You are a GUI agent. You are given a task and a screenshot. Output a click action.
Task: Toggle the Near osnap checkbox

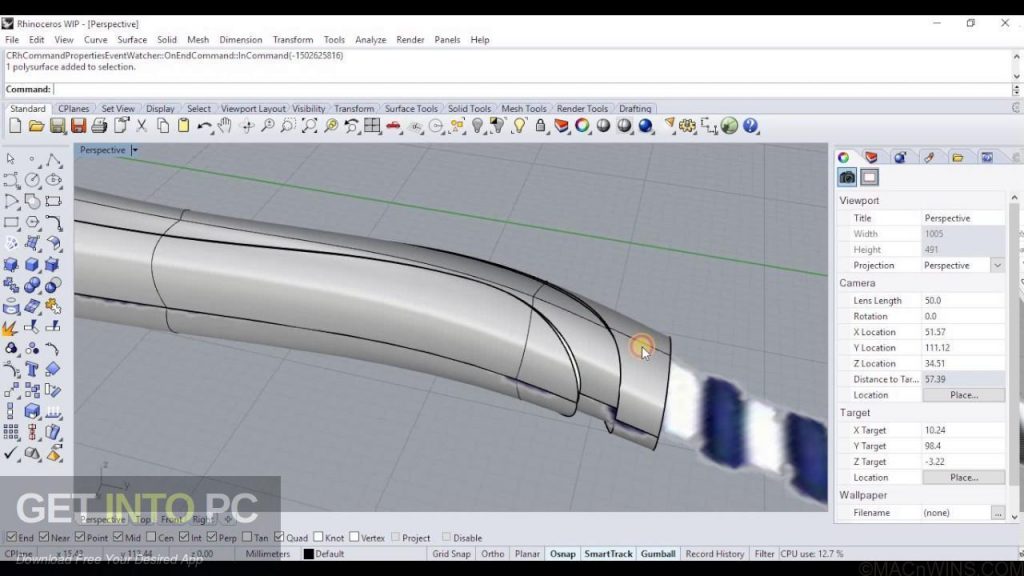click(44, 537)
